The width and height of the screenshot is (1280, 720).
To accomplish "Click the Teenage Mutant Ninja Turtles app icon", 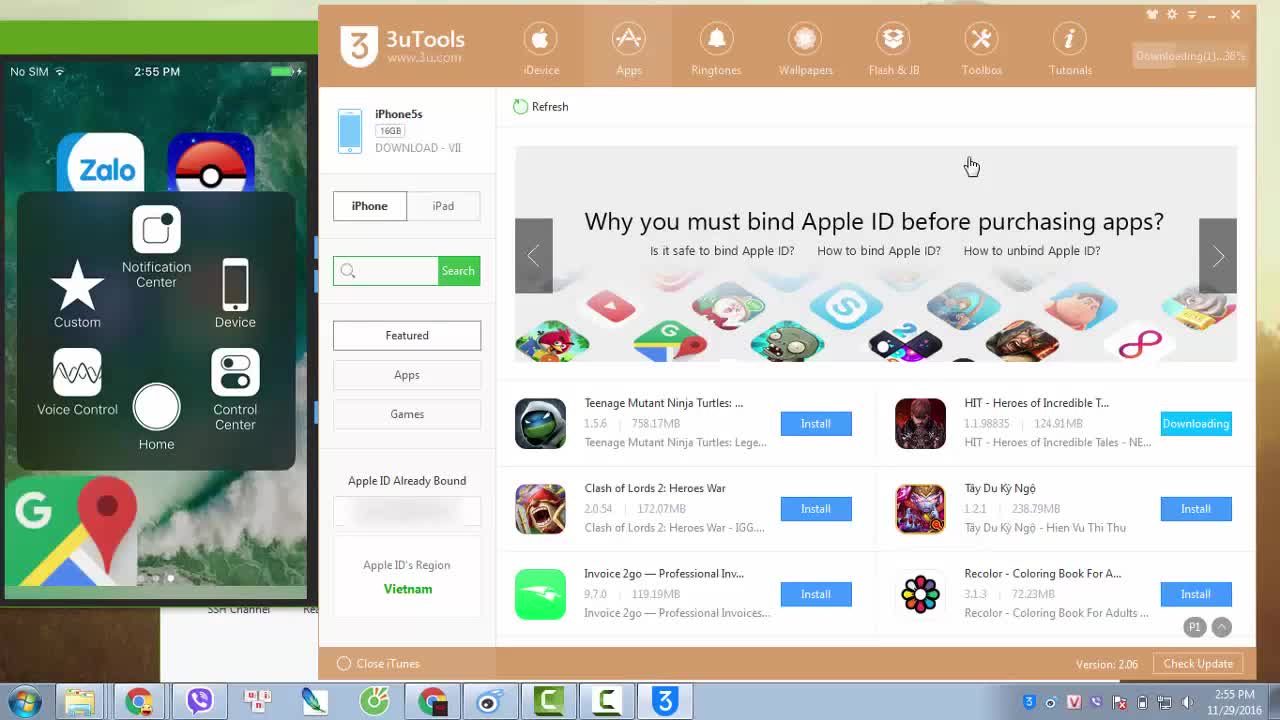I will [540, 424].
